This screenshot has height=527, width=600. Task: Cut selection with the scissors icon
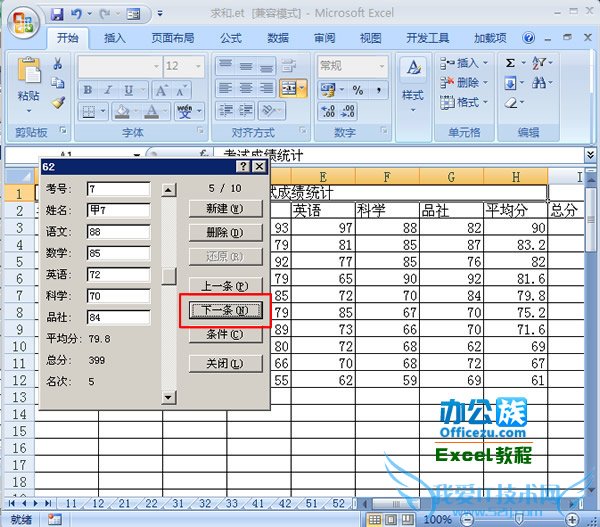[x=58, y=63]
